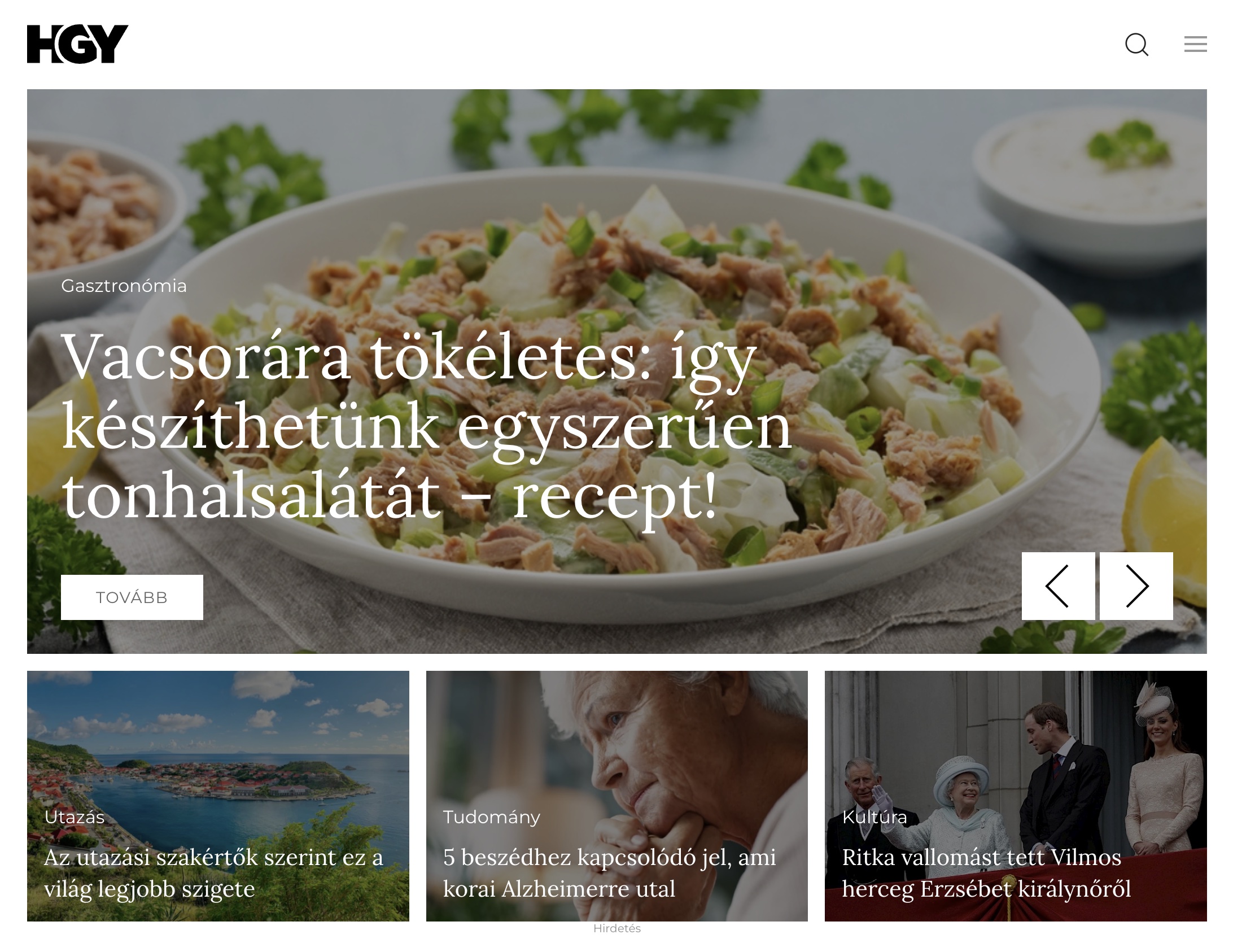Open the search magnifier icon
Viewport: 1233px width, 952px height.
click(1137, 45)
